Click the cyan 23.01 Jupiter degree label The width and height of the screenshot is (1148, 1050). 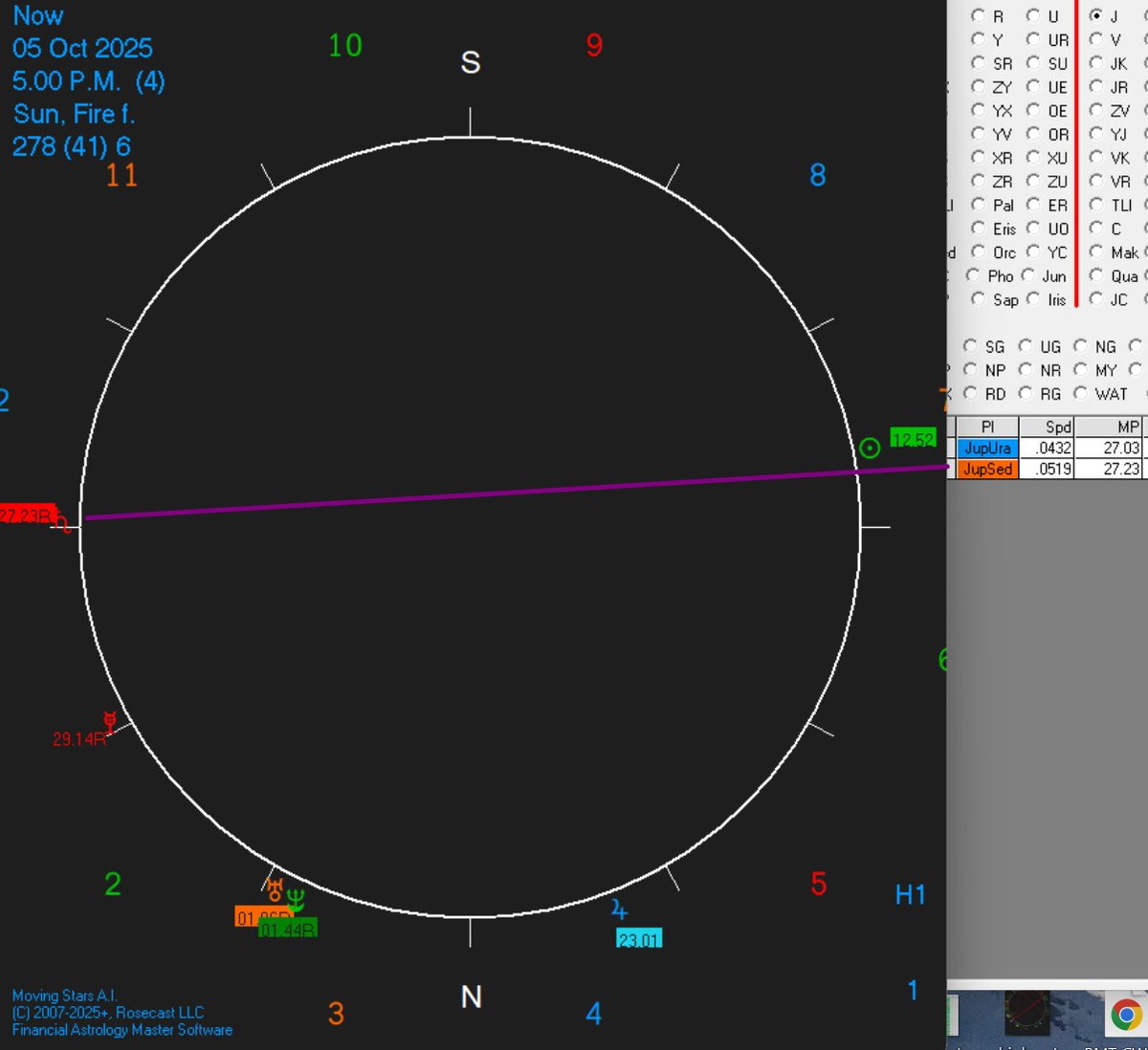click(x=639, y=939)
